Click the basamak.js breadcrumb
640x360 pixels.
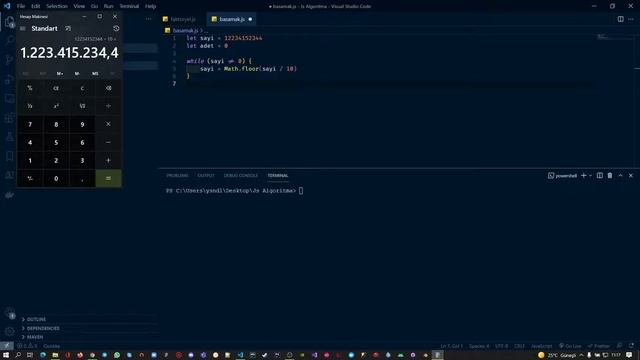185,30
